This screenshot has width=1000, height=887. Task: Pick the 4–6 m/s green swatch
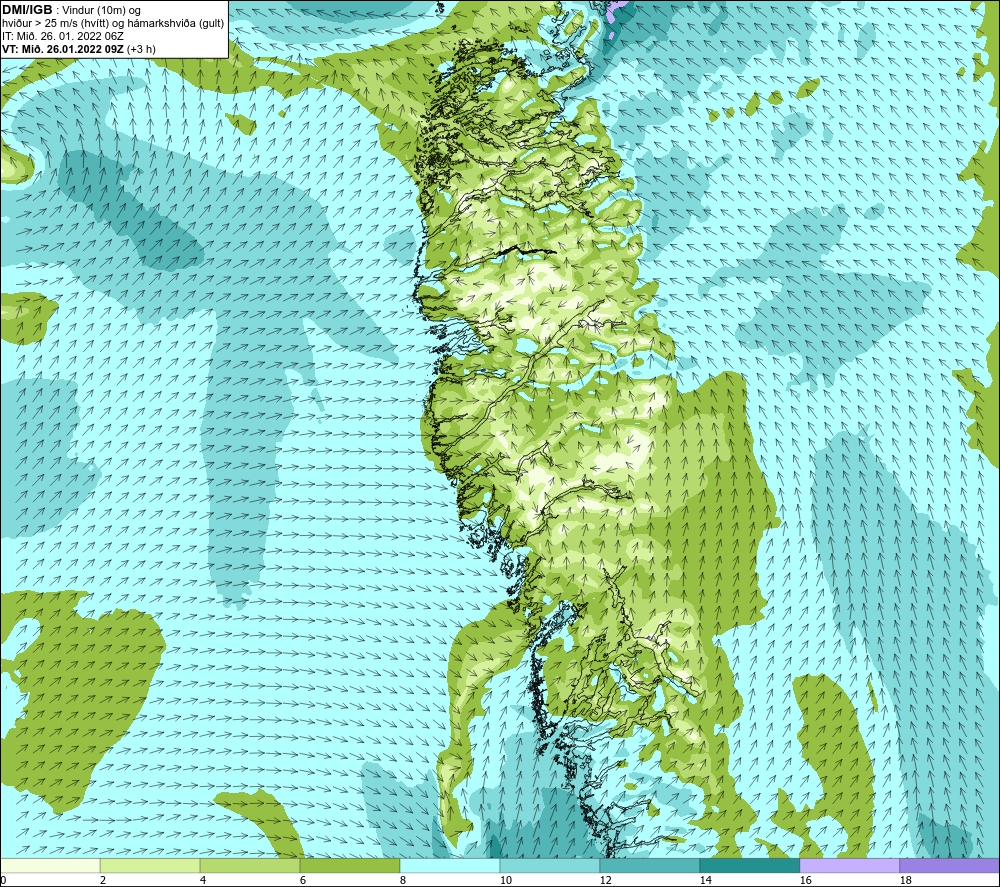coord(250,865)
